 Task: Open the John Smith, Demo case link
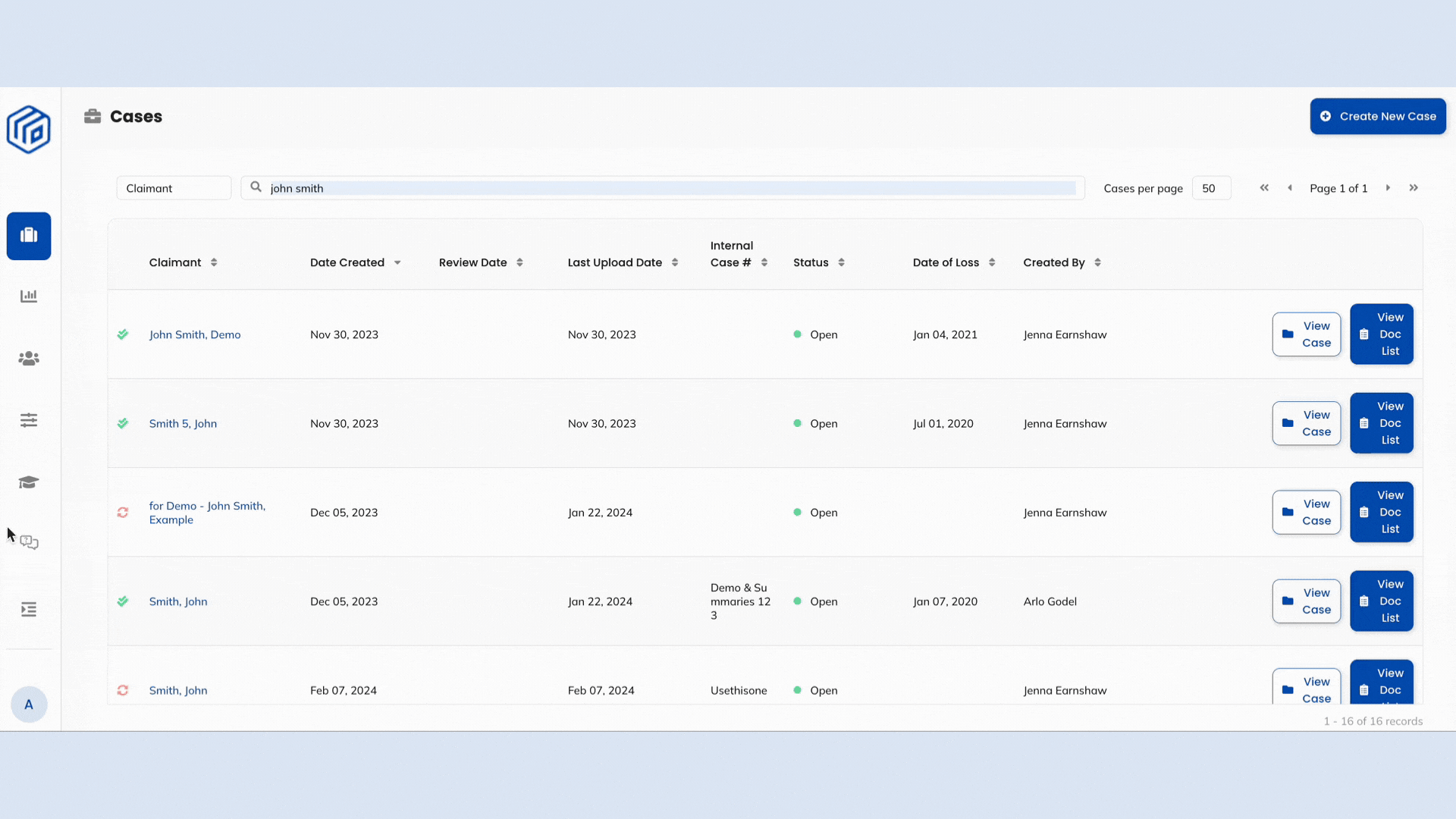[194, 334]
